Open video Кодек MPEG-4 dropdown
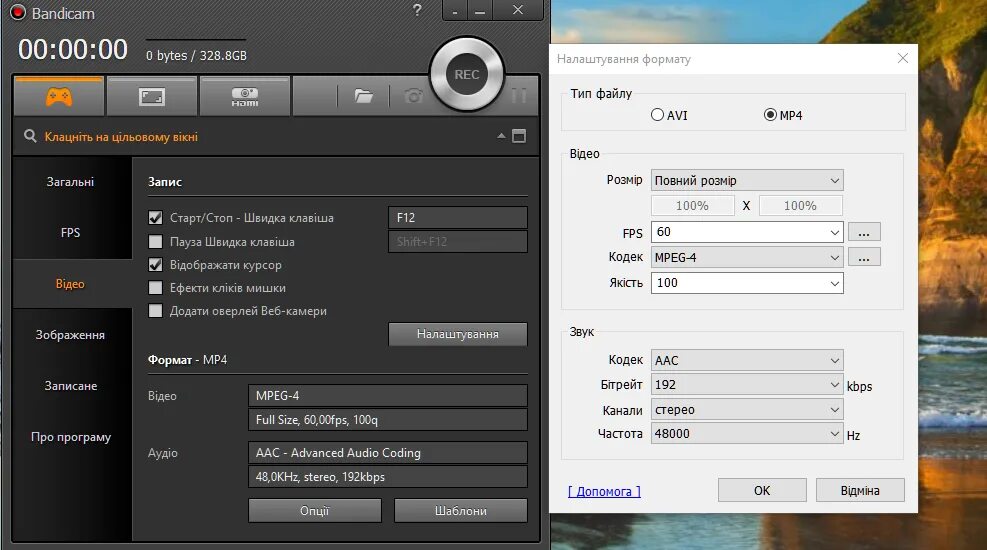This screenshot has height=550, width=987. [x=747, y=257]
